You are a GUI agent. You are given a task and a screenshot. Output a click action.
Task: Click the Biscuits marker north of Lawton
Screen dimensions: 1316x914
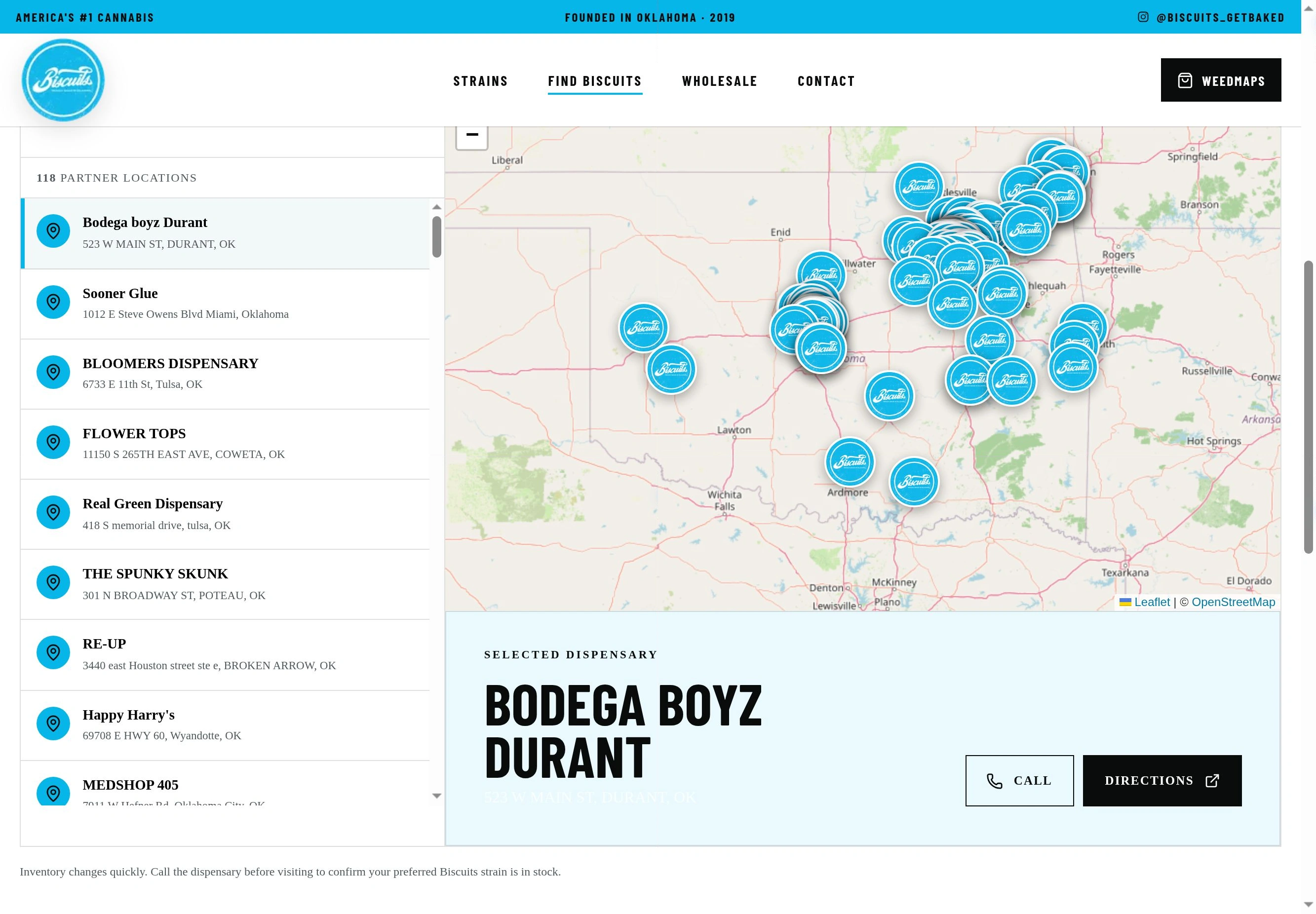click(671, 369)
